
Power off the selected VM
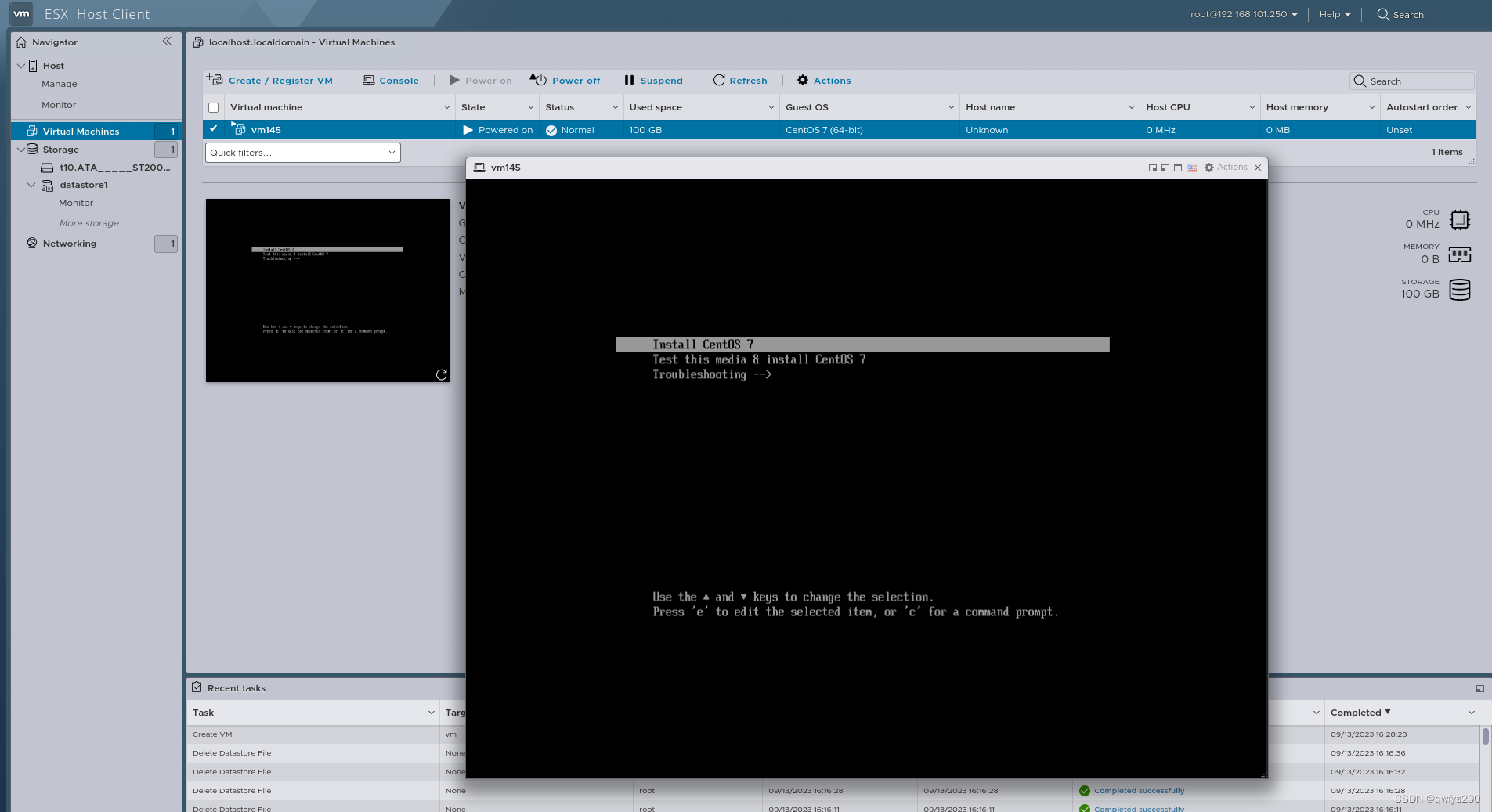[565, 80]
